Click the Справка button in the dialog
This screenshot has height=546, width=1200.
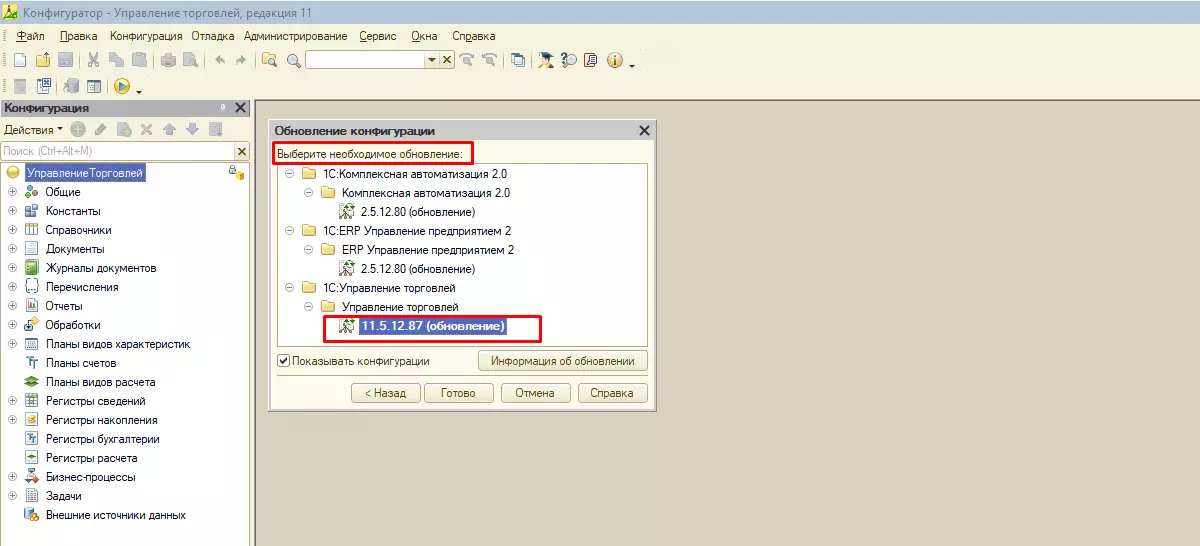(x=612, y=393)
